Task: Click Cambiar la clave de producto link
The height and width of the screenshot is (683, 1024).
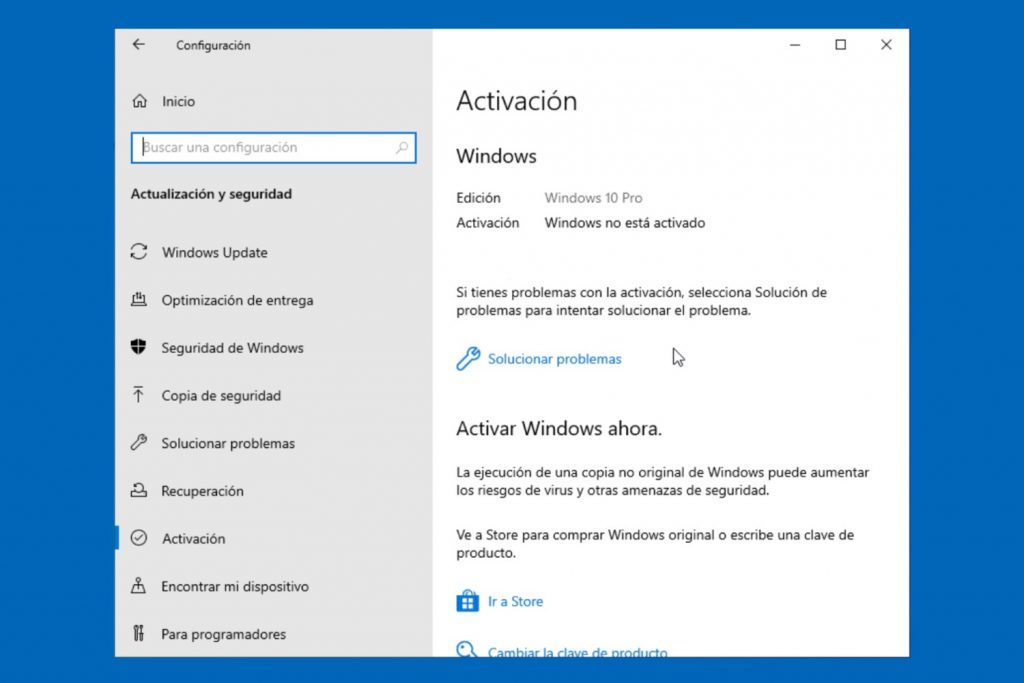Action: point(577,652)
